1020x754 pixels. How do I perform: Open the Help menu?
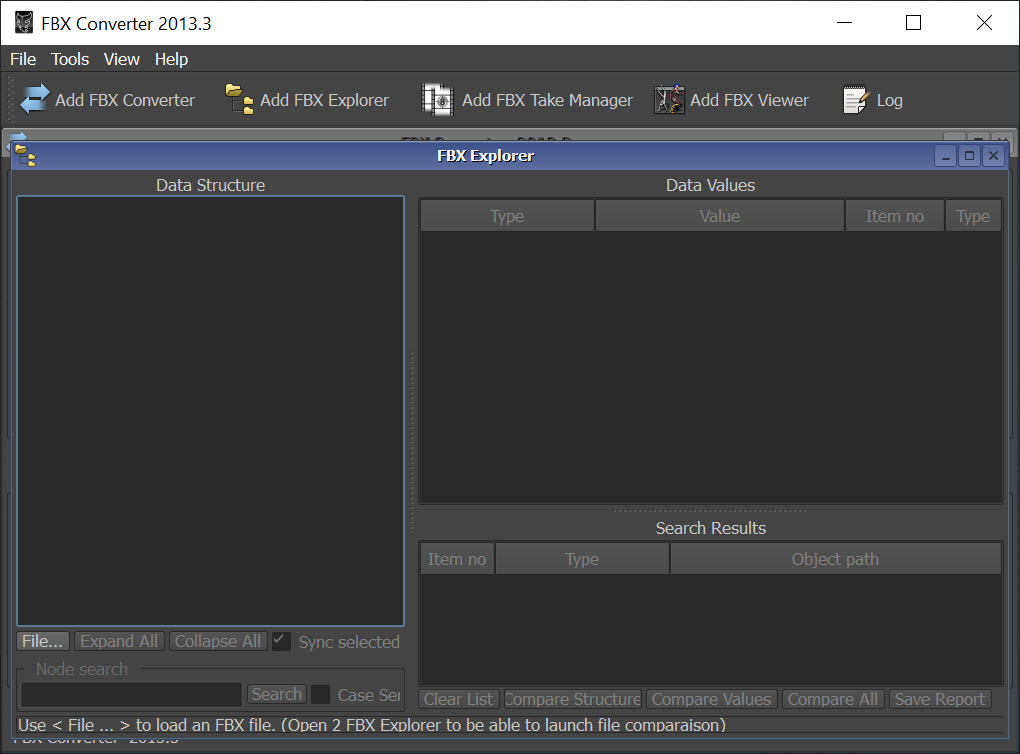click(x=171, y=59)
